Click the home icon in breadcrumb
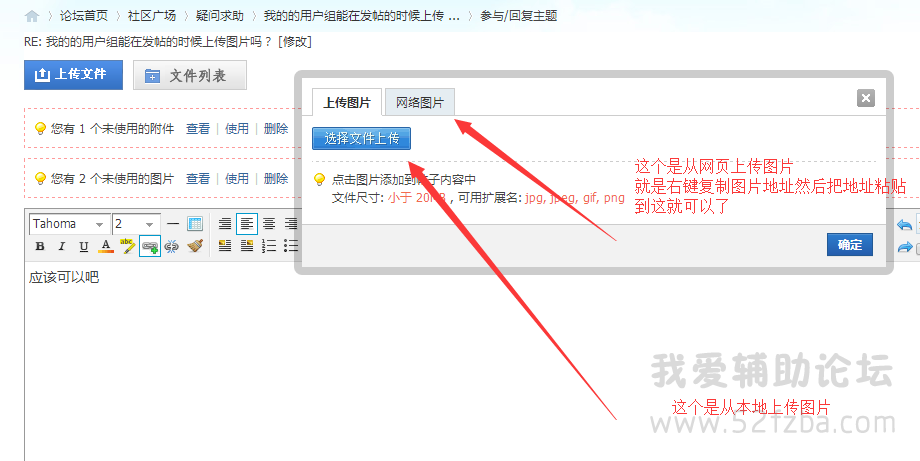 pos(32,16)
